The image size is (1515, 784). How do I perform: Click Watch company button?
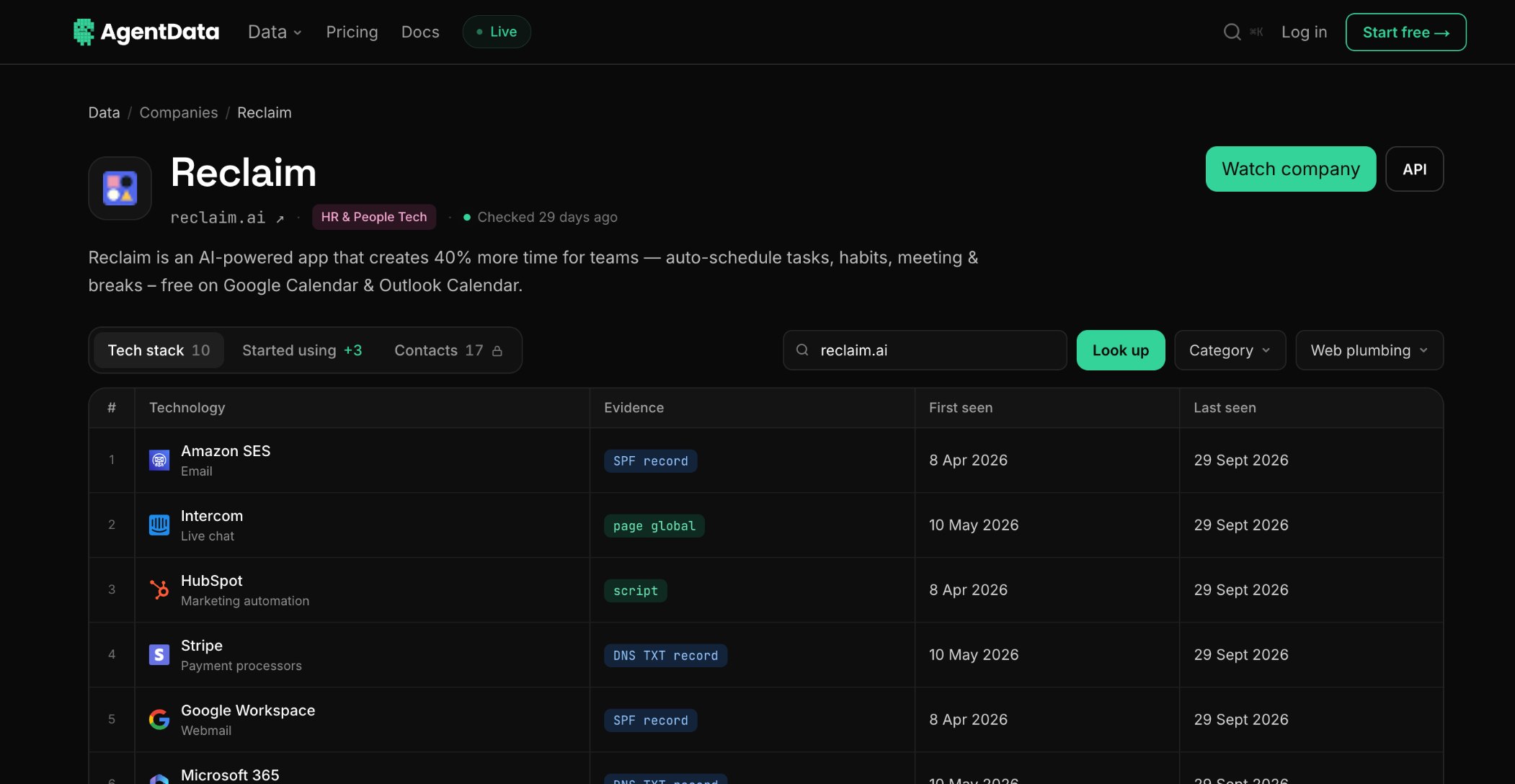coord(1290,169)
